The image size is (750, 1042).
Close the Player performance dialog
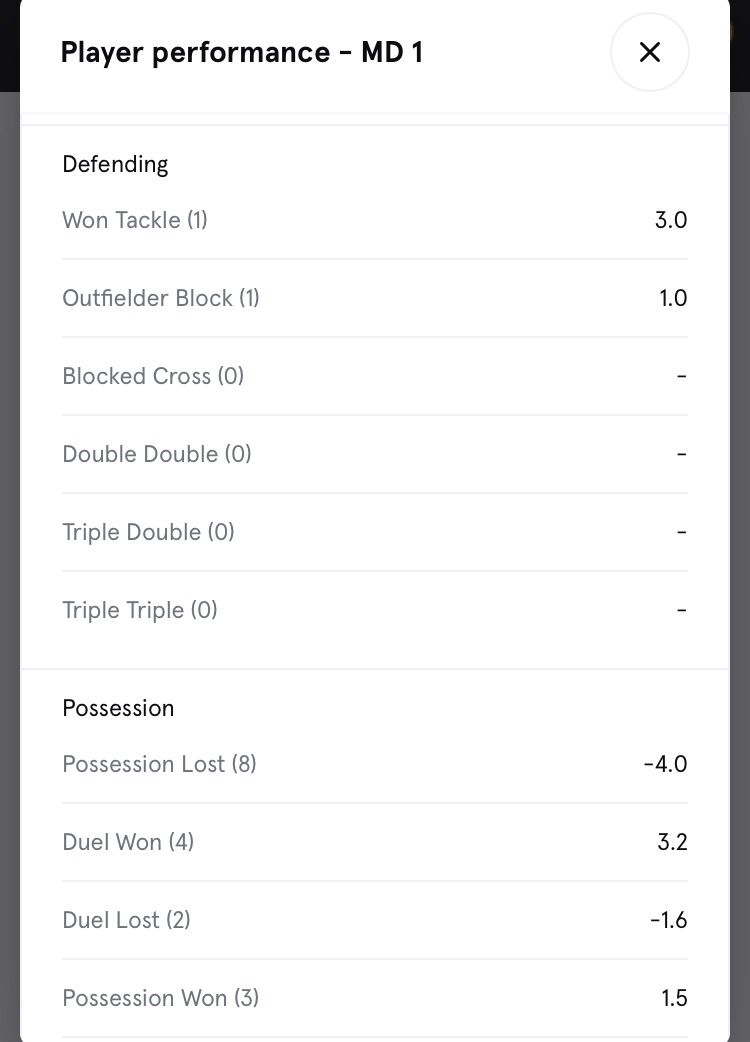coord(649,52)
